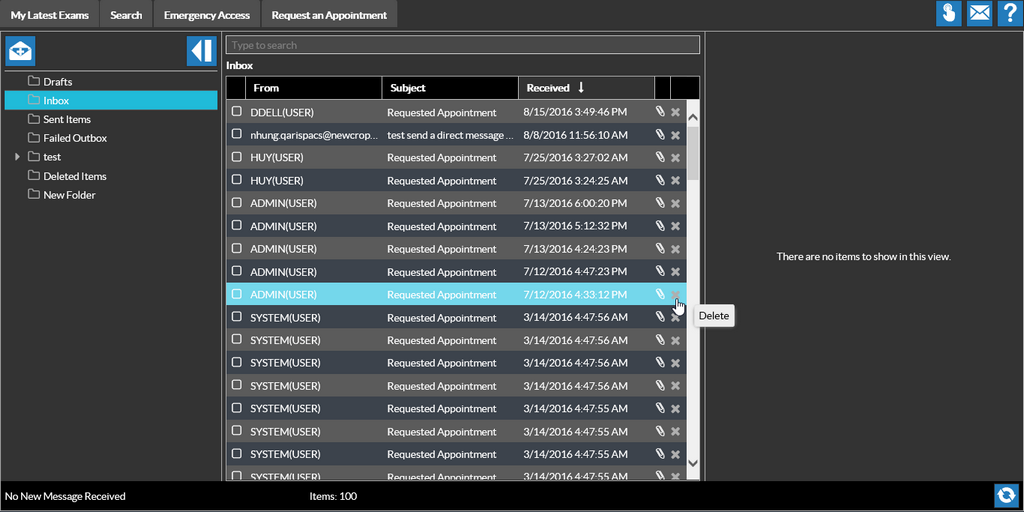Screen dimensions: 1024x512
Task: Open the touch mode hand icon
Action: point(949,14)
